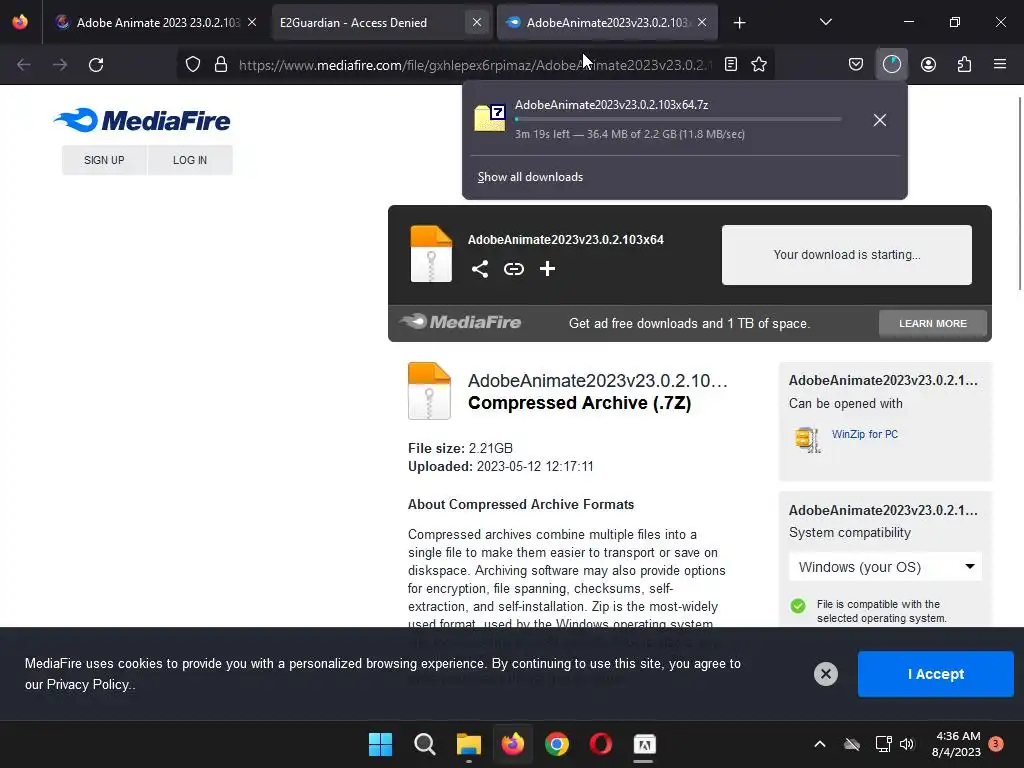Viewport: 1024px width, 768px height.
Task: Click the Compressed Archive (.7Z) heading
Action: pos(579,403)
